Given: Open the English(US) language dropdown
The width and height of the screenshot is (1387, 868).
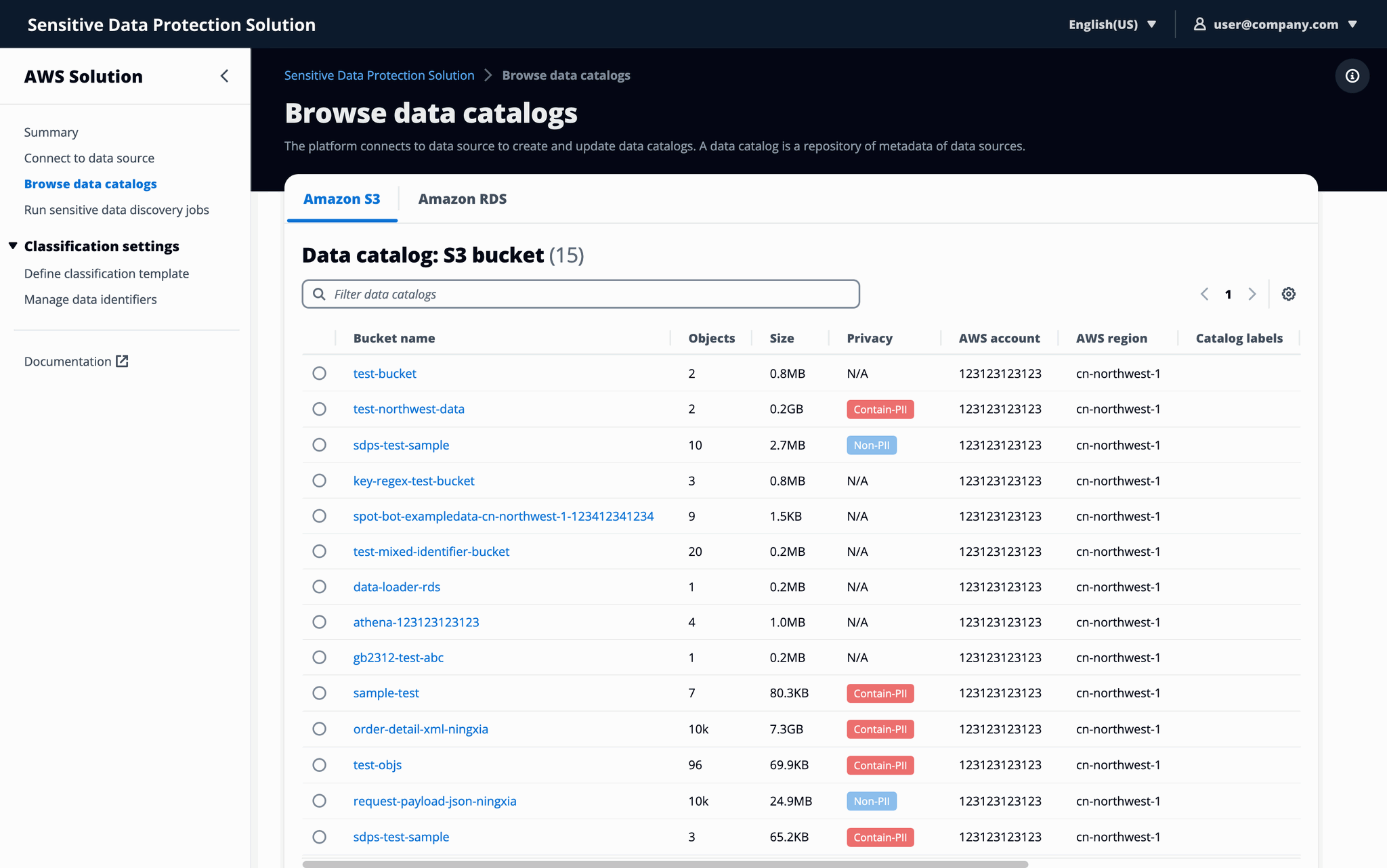Looking at the screenshot, I should [1112, 24].
